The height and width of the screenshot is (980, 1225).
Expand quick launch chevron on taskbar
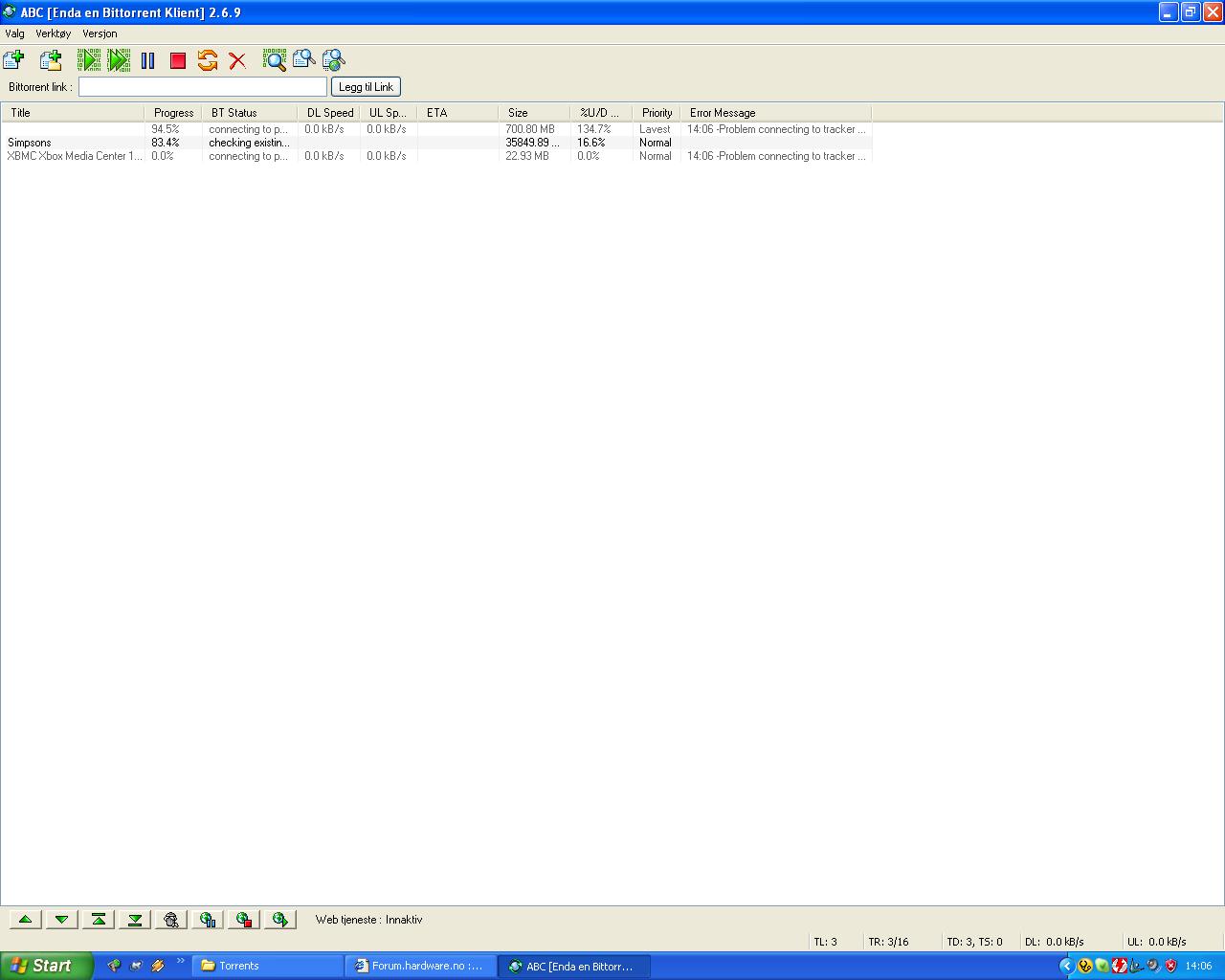click(x=180, y=962)
